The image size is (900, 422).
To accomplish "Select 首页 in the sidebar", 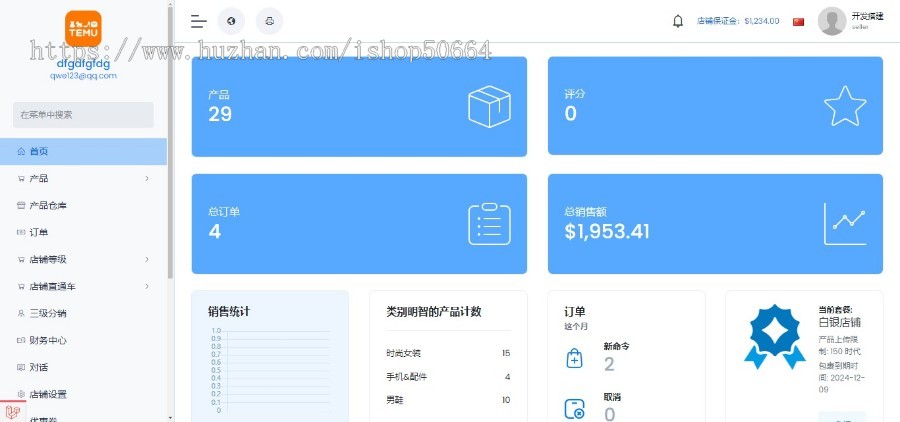I will (x=83, y=152).
